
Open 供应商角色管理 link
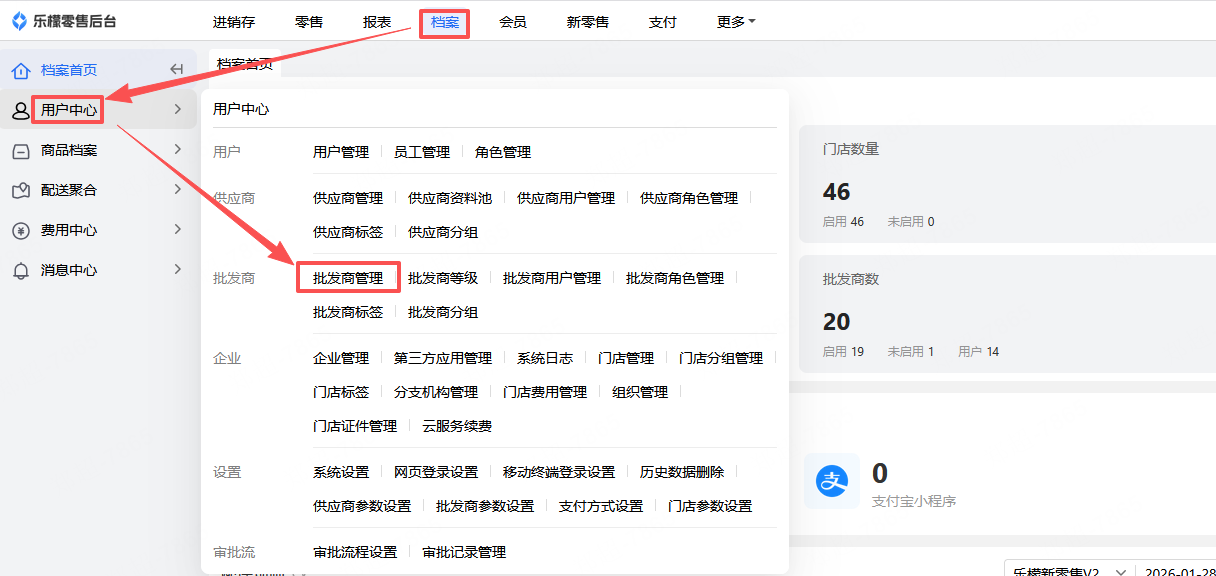689,198
